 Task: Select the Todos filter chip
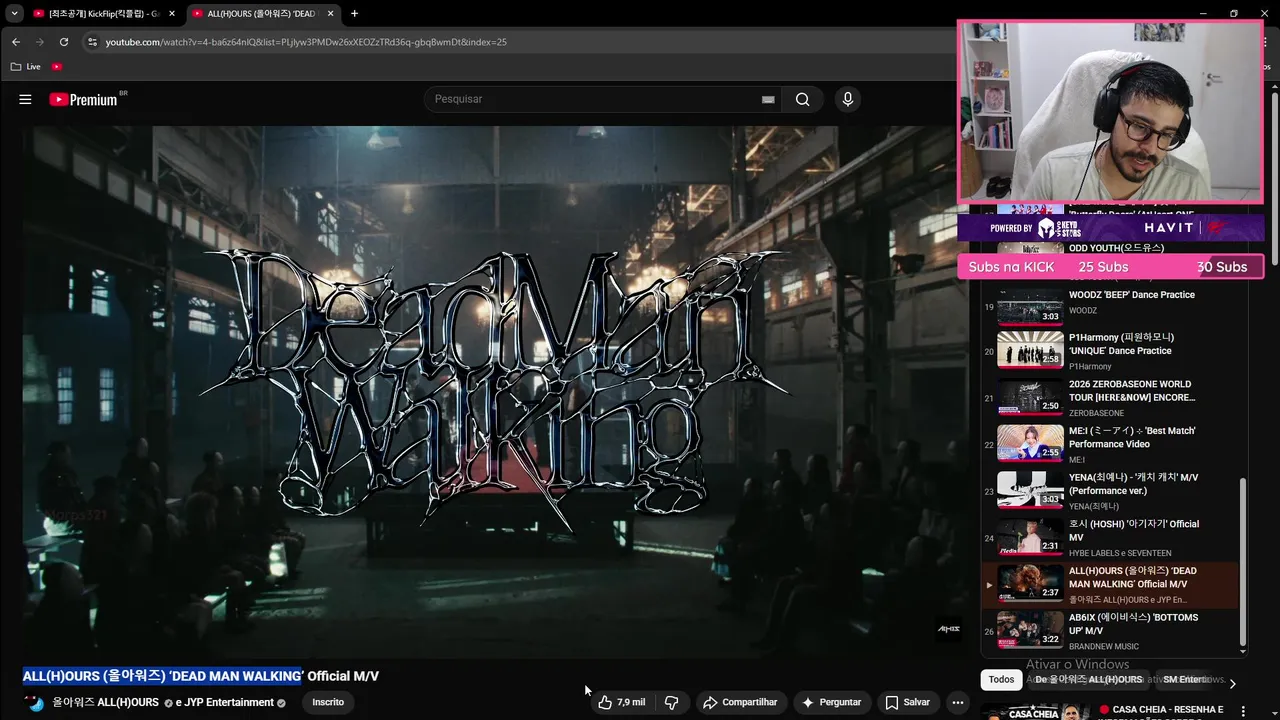click(x=1001, y=680)
